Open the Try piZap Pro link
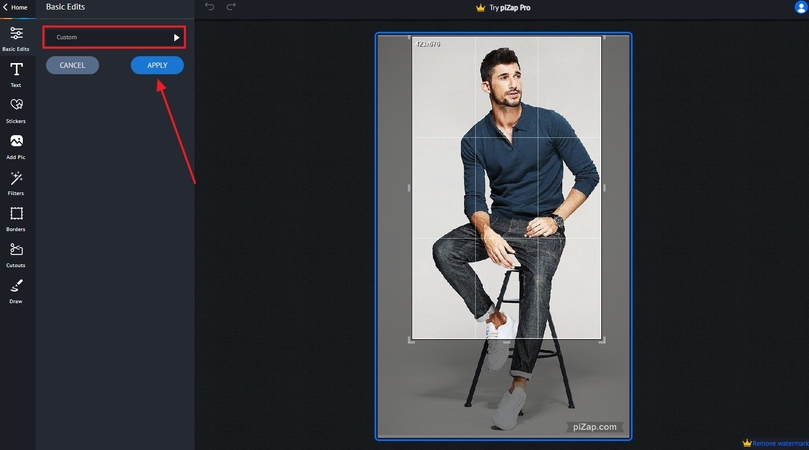Image resolution: width=809 pixels, height=450 pixels. coord(510,8)
